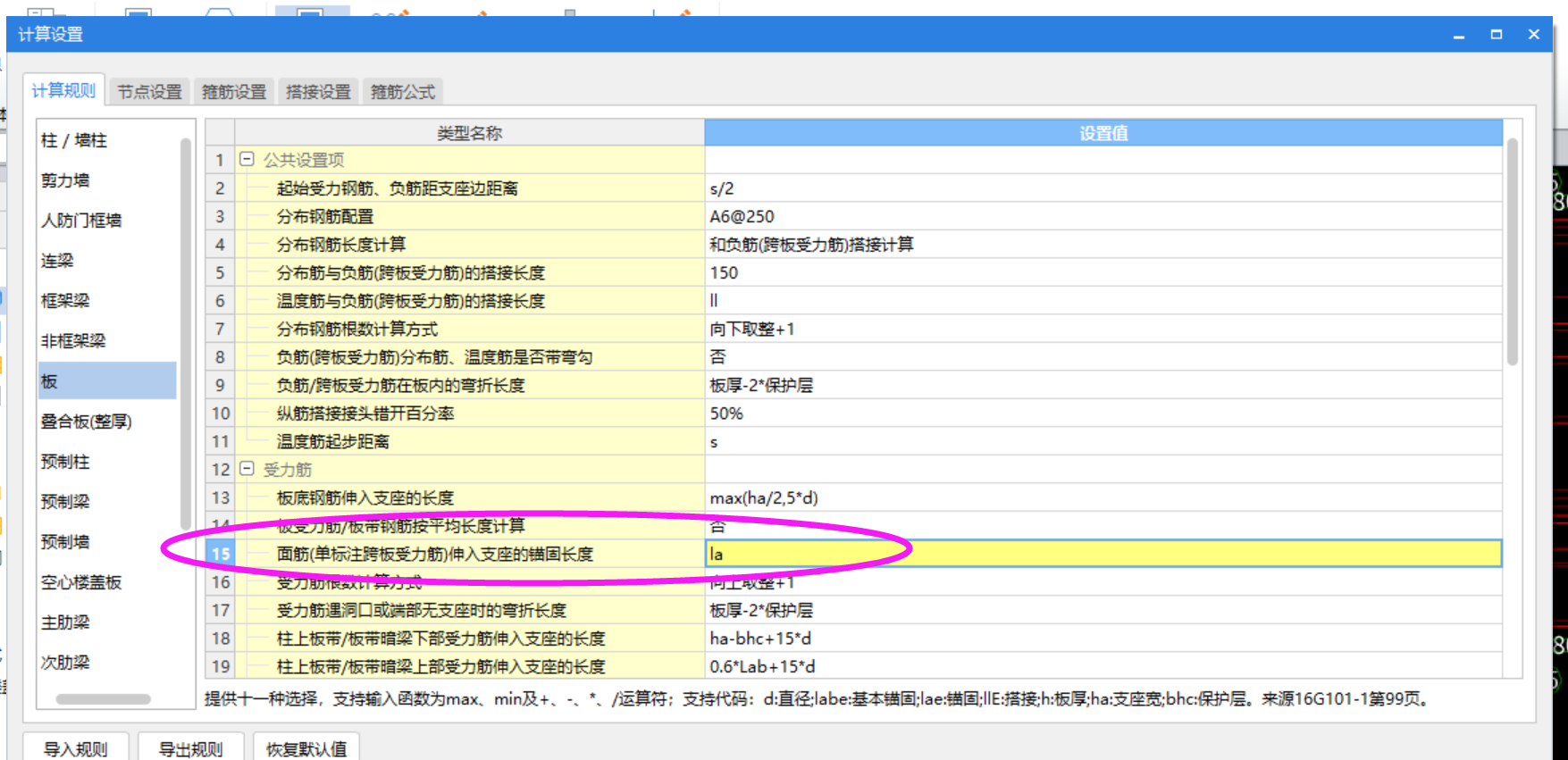Click the 50% value cell
Viewport: 1568px width, 760px height.
tap(1103, 413)
